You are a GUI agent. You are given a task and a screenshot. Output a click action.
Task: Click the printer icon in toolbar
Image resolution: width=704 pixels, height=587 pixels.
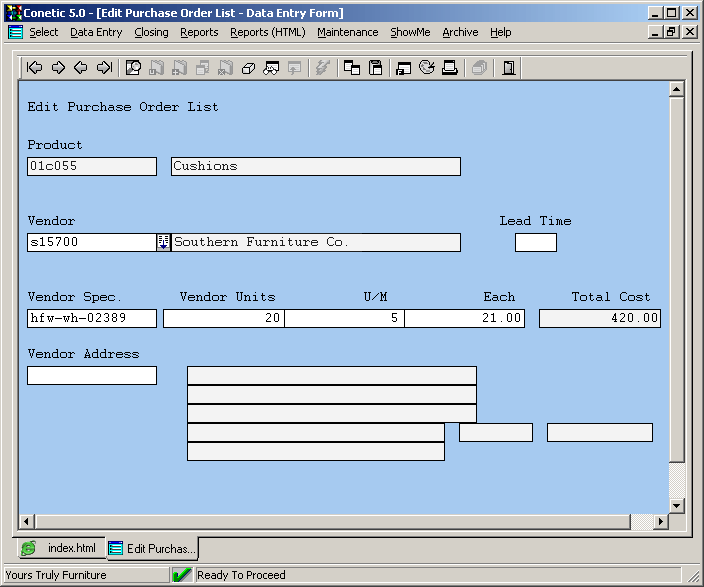450,68
